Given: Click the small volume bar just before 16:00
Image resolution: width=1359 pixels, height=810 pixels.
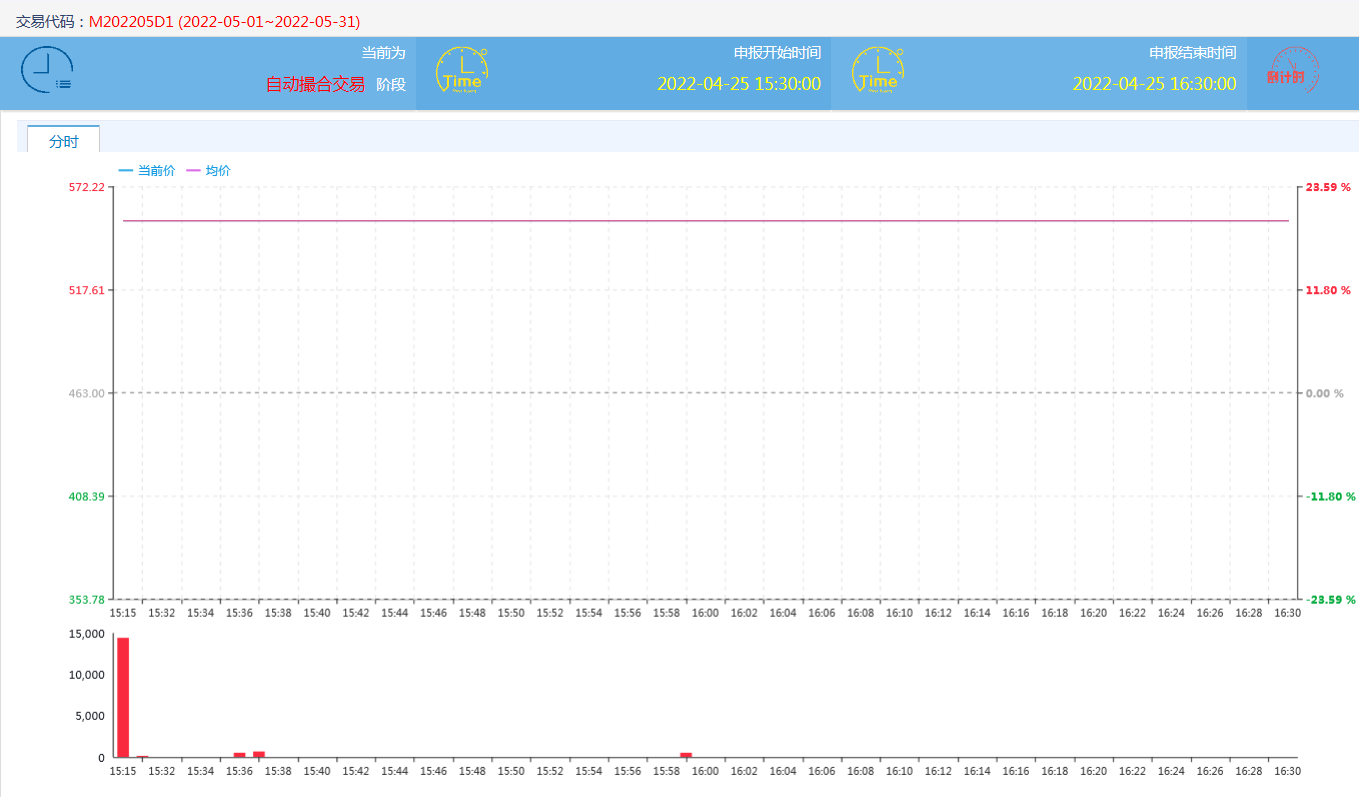Looking at the screenshot, I should tap(686, 755).
